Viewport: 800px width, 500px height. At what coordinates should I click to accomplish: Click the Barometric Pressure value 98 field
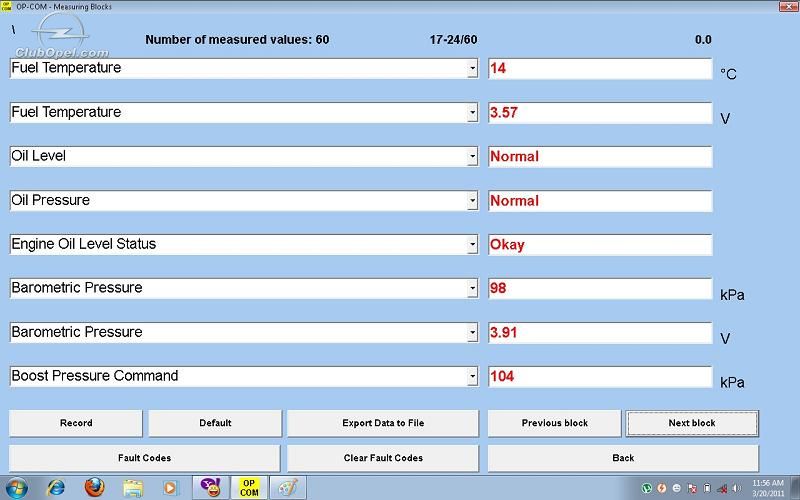pyautogui.click(x=600, y=289)
